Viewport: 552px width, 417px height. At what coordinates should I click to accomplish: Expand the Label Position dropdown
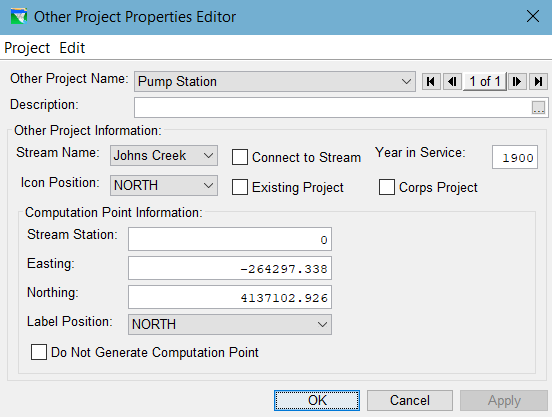pos(230,324)
